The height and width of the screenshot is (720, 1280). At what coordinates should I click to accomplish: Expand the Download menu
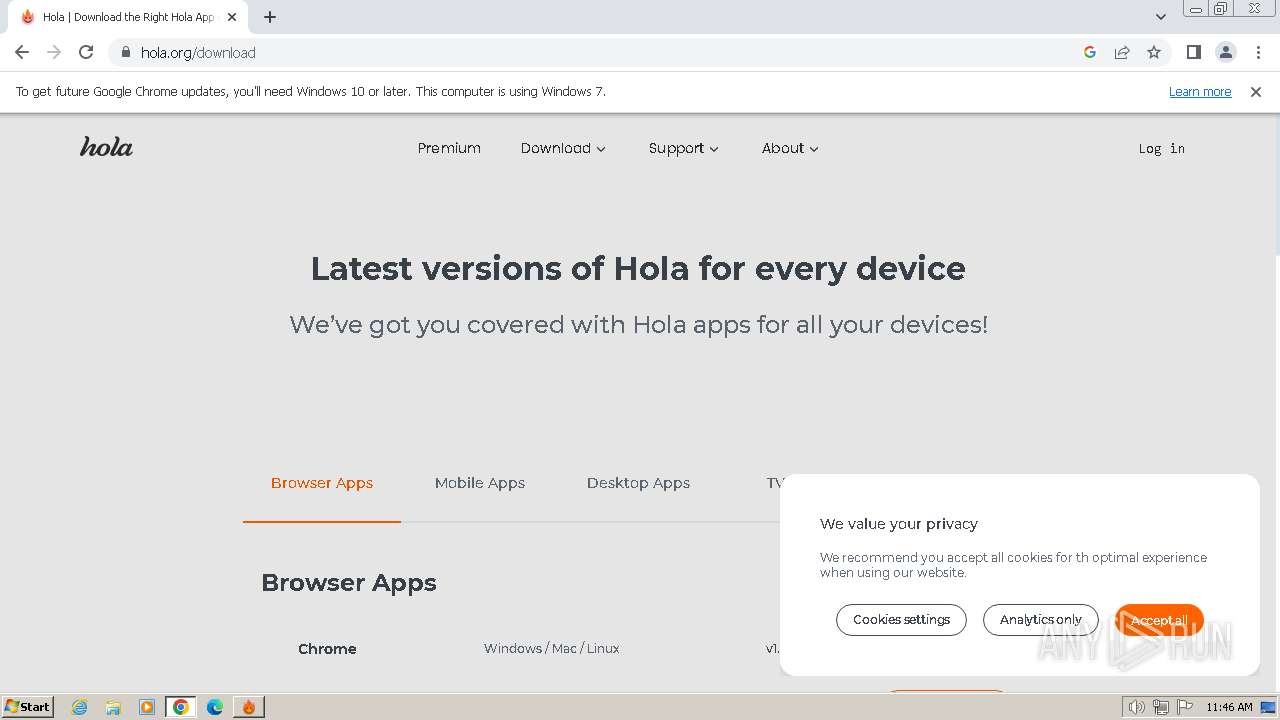563,148
